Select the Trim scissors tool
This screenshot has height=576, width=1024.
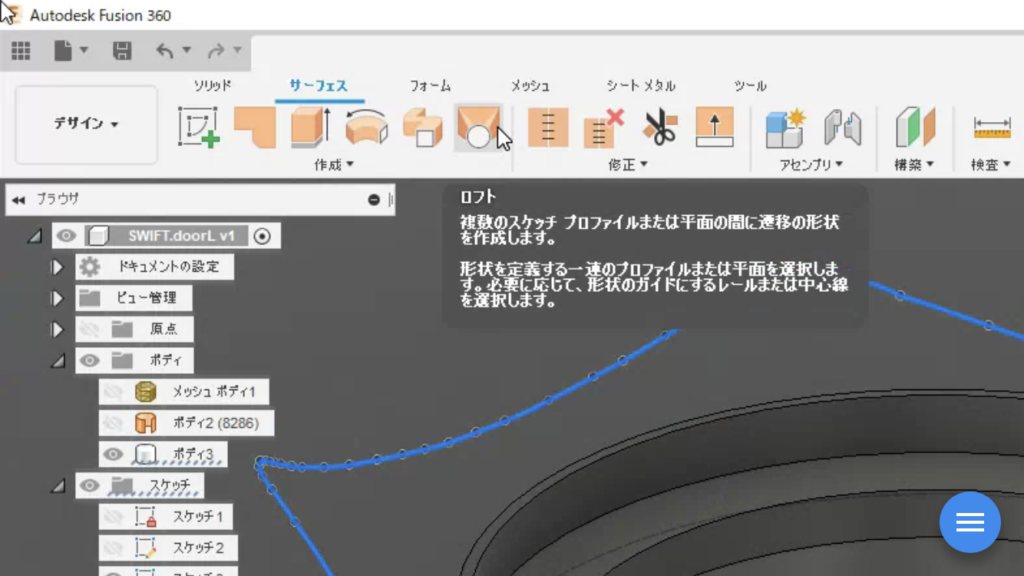click(660, 127)
